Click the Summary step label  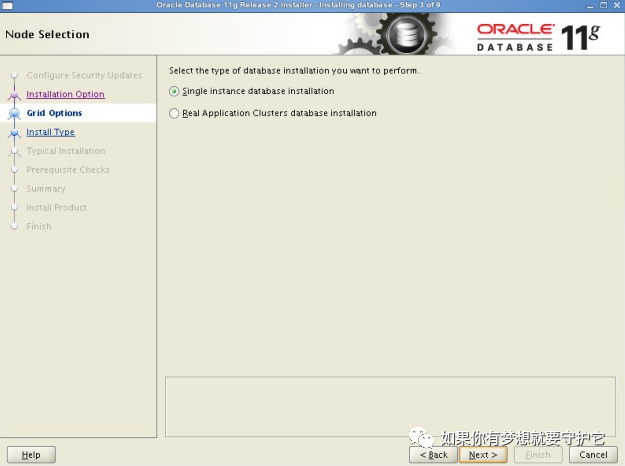tap(46, 189)
